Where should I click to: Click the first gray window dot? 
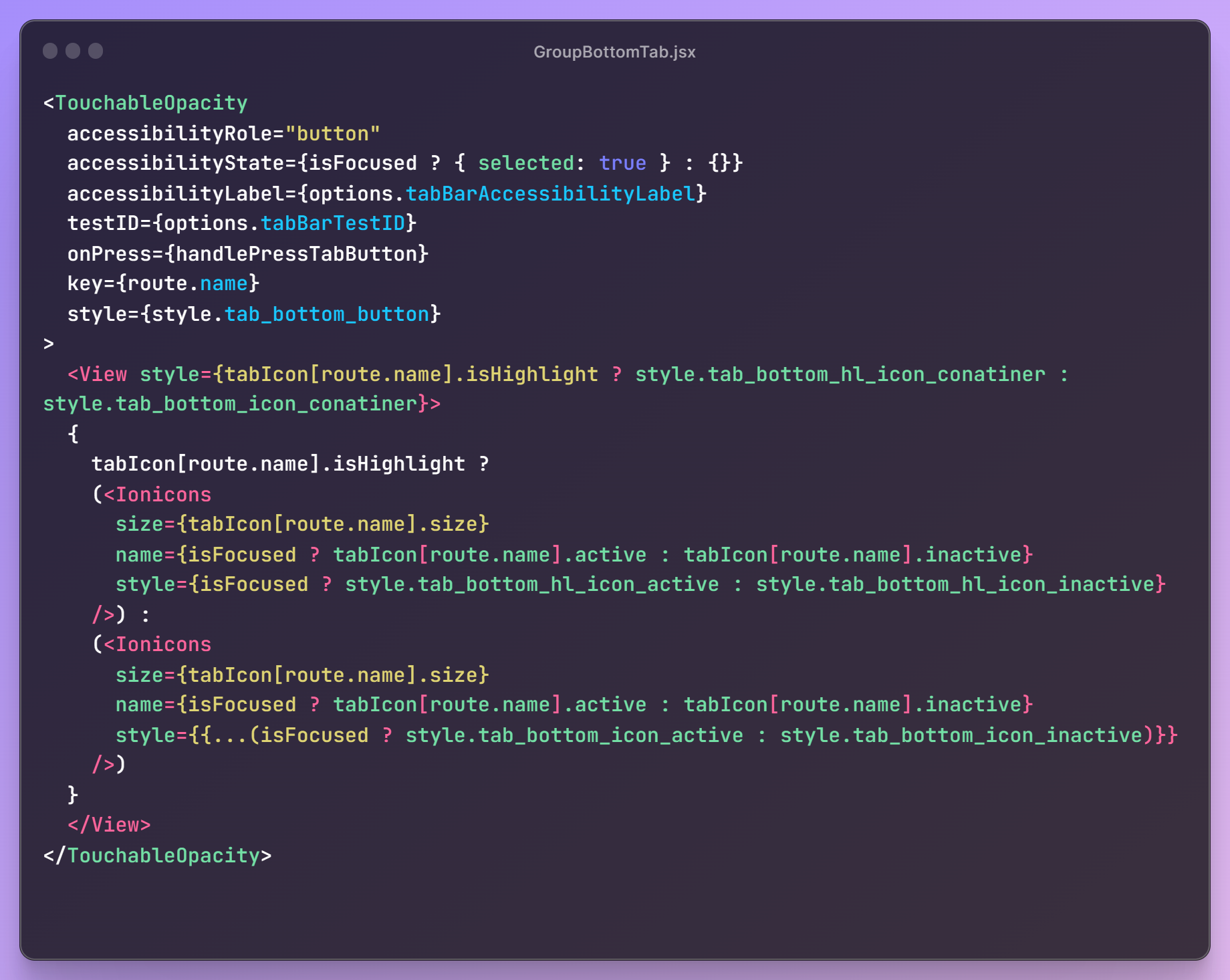[x=50, y=51]
